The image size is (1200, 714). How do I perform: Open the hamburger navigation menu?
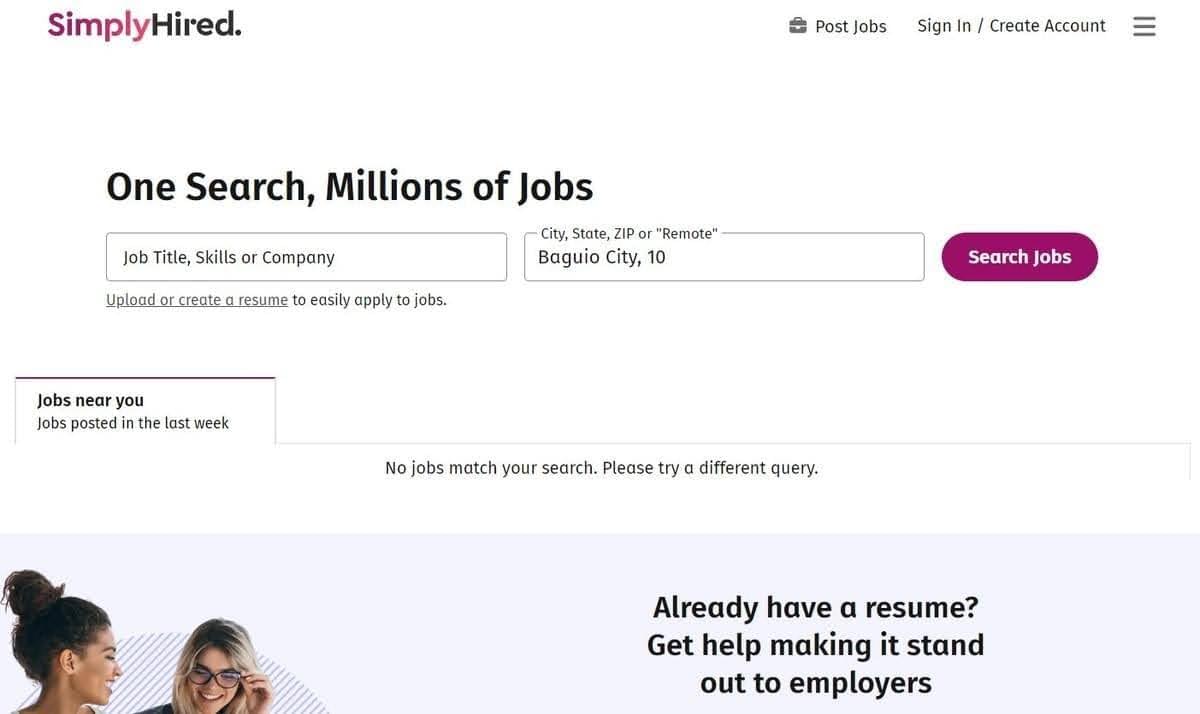1144,26
